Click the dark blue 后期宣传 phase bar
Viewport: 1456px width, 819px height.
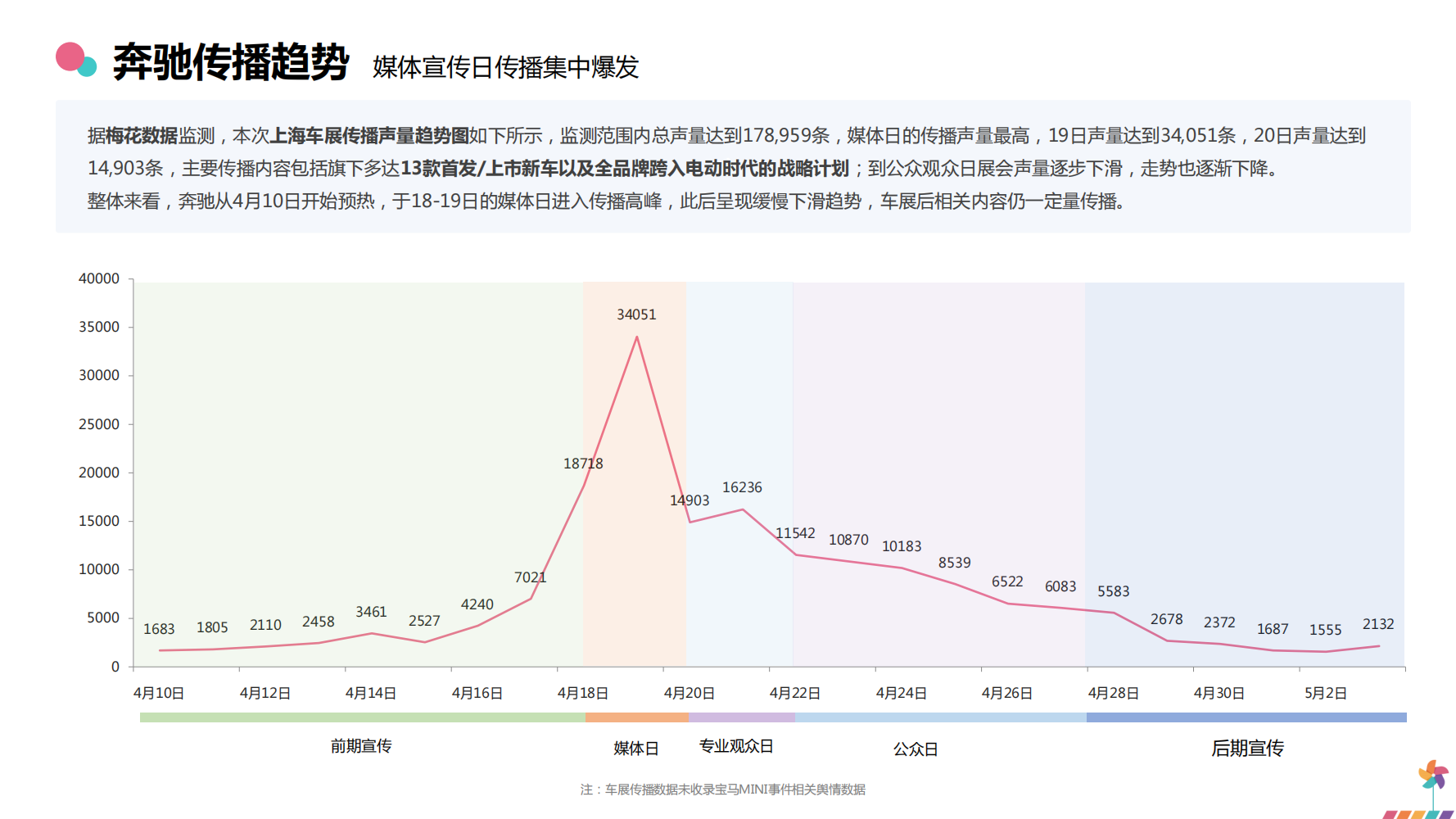[x=1246, y=717]
